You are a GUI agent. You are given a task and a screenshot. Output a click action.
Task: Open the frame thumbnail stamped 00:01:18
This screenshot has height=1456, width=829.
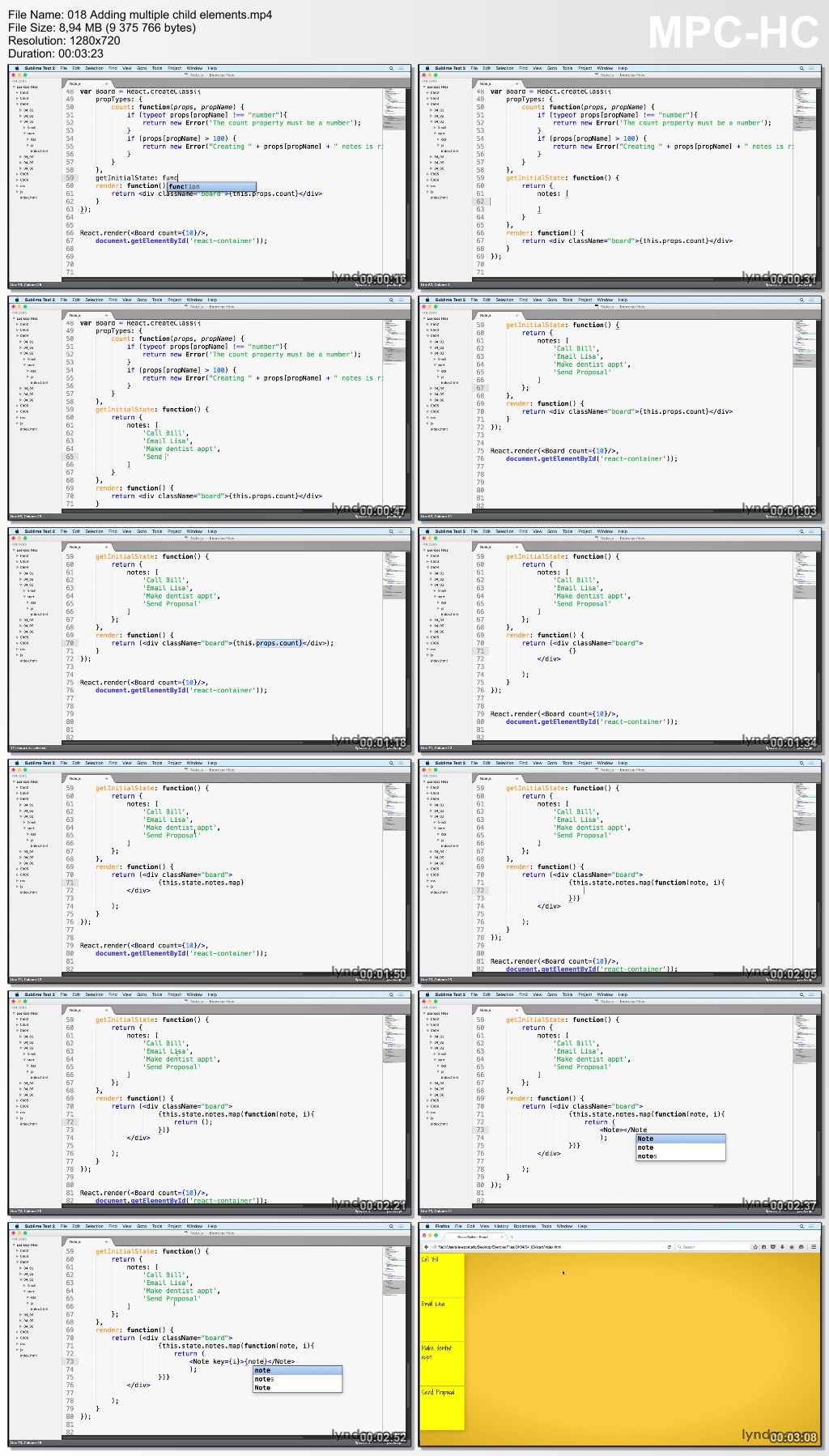pyautogui.click(x=209, y=639)
